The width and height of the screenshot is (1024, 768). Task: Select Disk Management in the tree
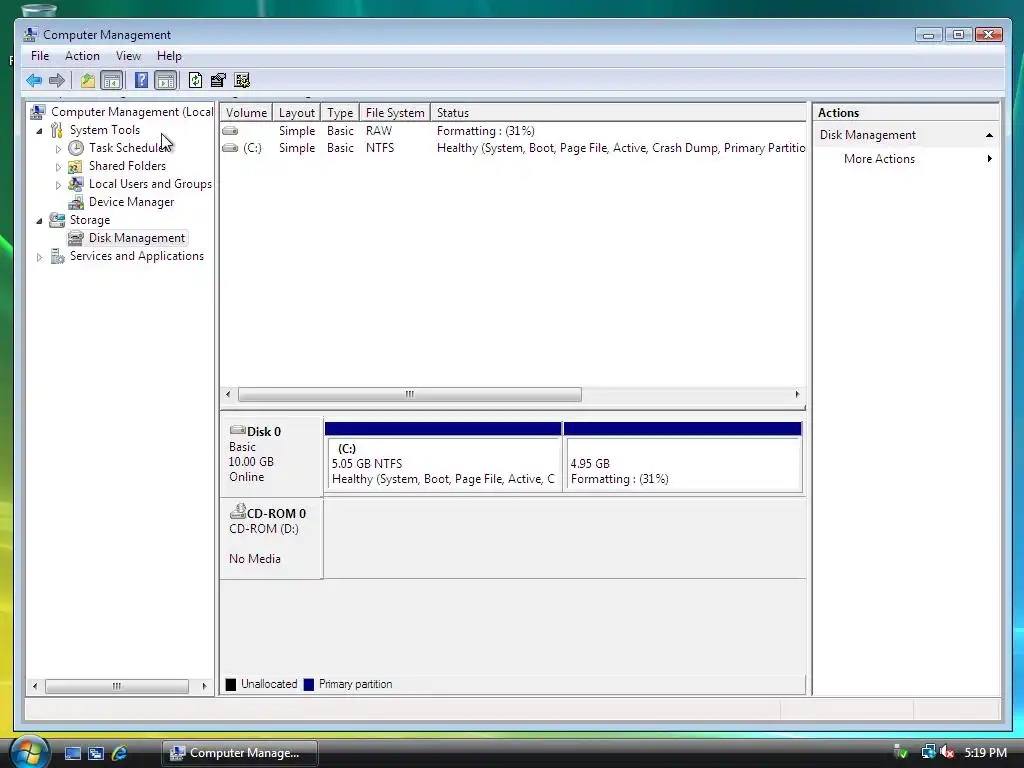tap(136, 238)
